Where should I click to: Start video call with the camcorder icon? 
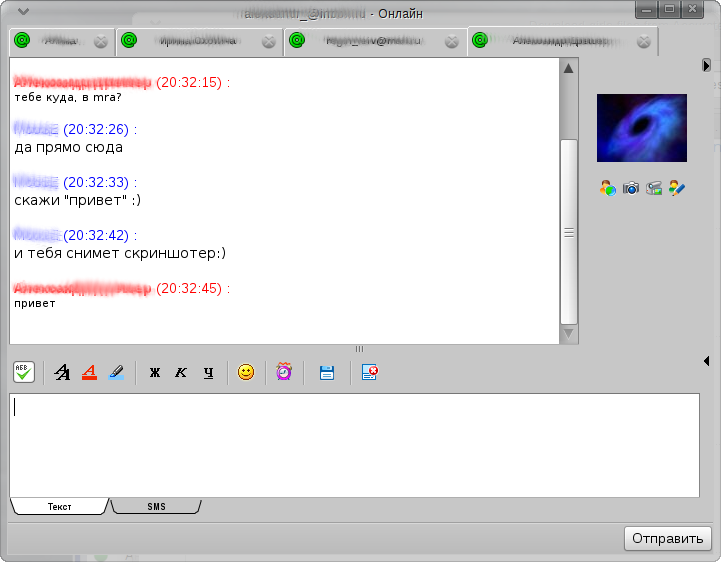[x=654, y=188]
